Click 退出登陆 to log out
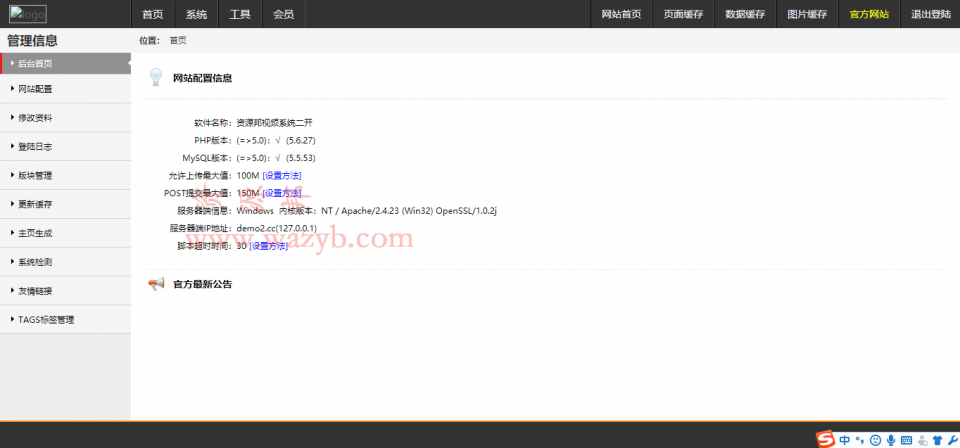 [930, 14]
